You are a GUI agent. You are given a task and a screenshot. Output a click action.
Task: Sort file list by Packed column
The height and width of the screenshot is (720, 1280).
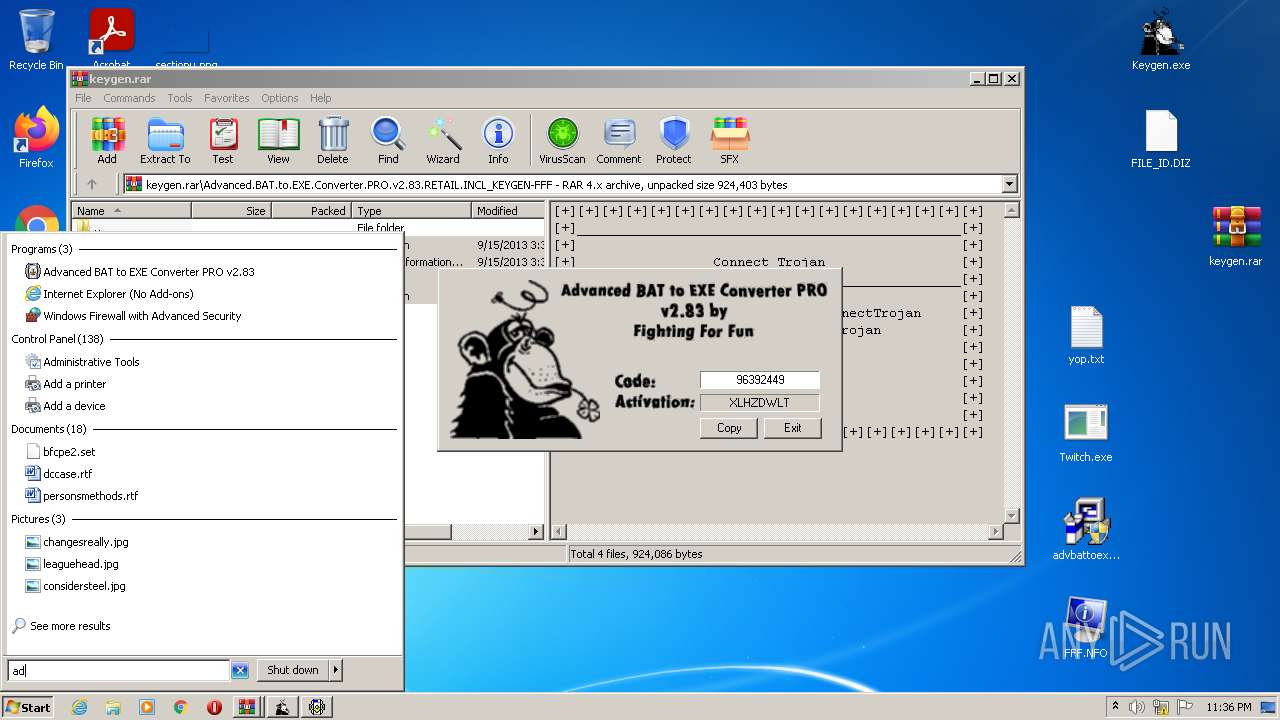point(310,211)
